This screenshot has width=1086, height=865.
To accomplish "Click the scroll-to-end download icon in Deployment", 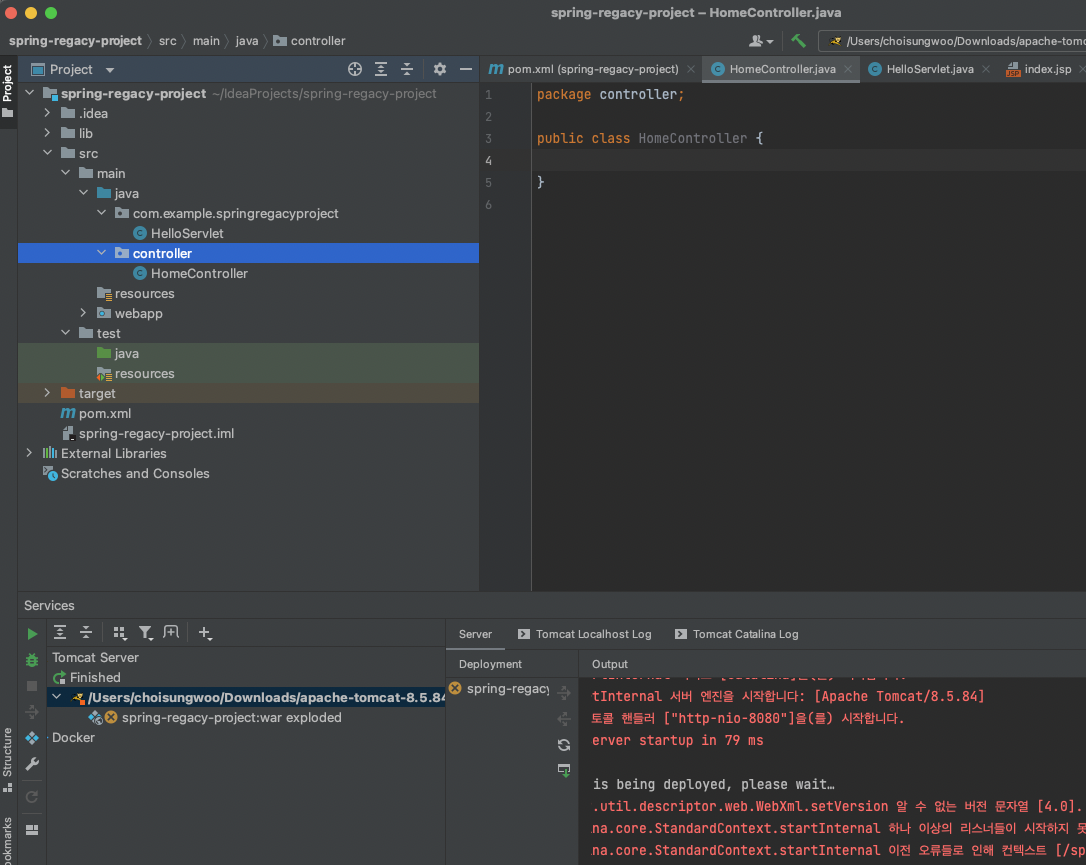I will [564, 770].
